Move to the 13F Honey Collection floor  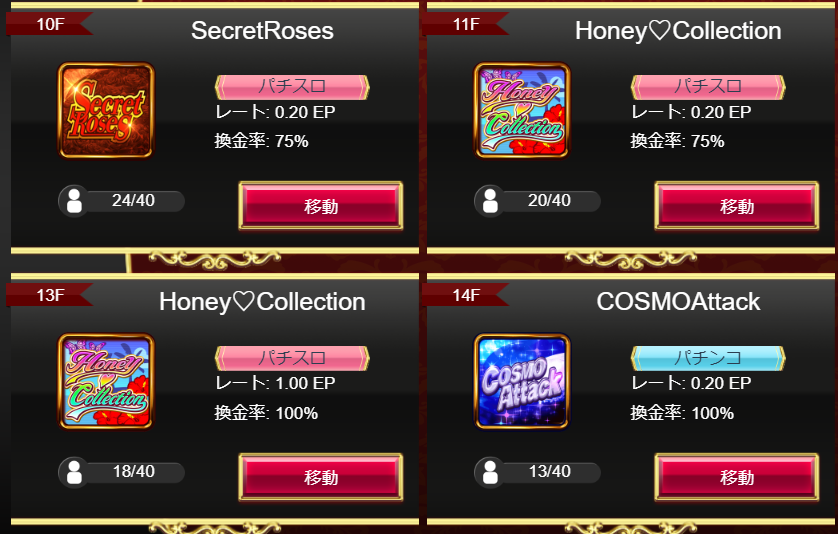tap(321, 477)
